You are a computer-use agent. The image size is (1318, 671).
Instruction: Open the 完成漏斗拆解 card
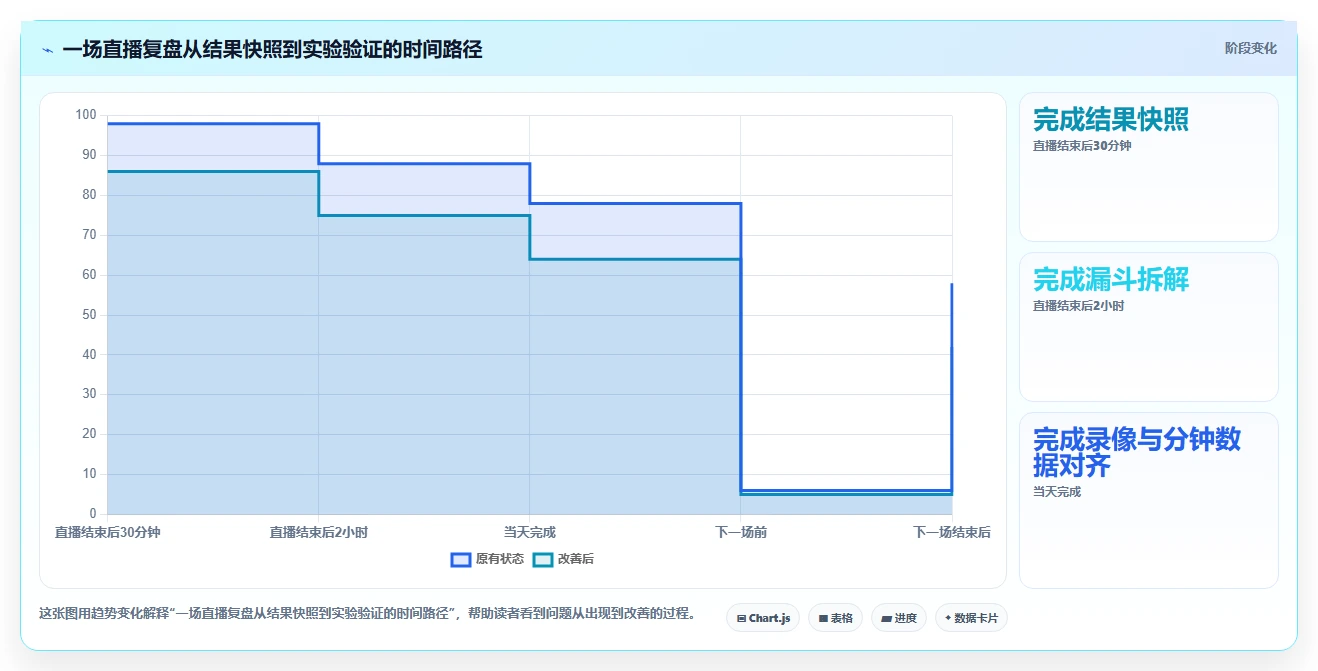pos(1148,327)
